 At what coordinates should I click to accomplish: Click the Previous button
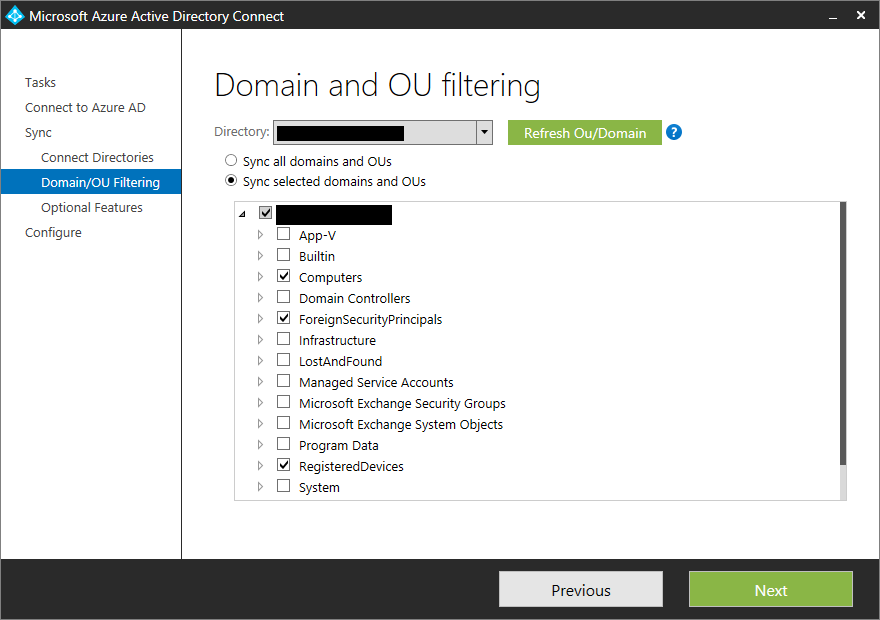point(581,589)
